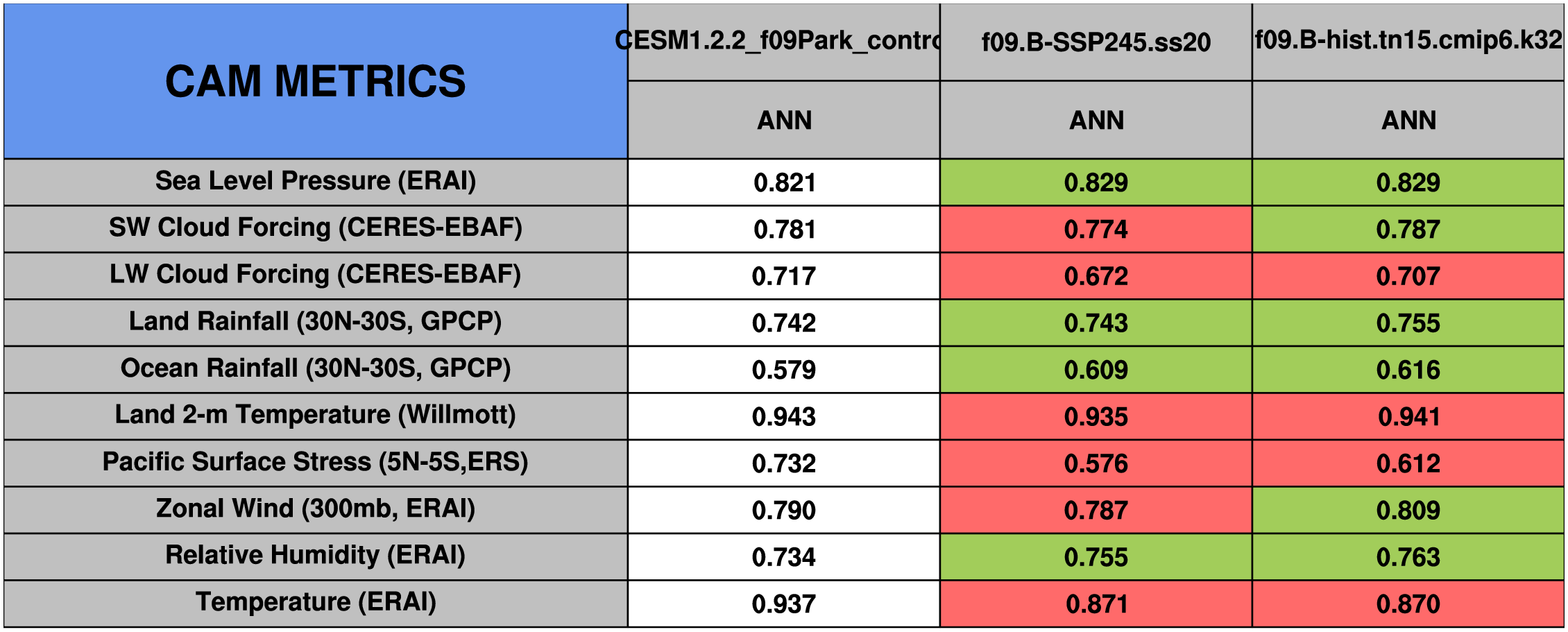Select the Zonal Wind (300mb, ERAI) label
1568x632 pixels.
click(x=316, y=509)
